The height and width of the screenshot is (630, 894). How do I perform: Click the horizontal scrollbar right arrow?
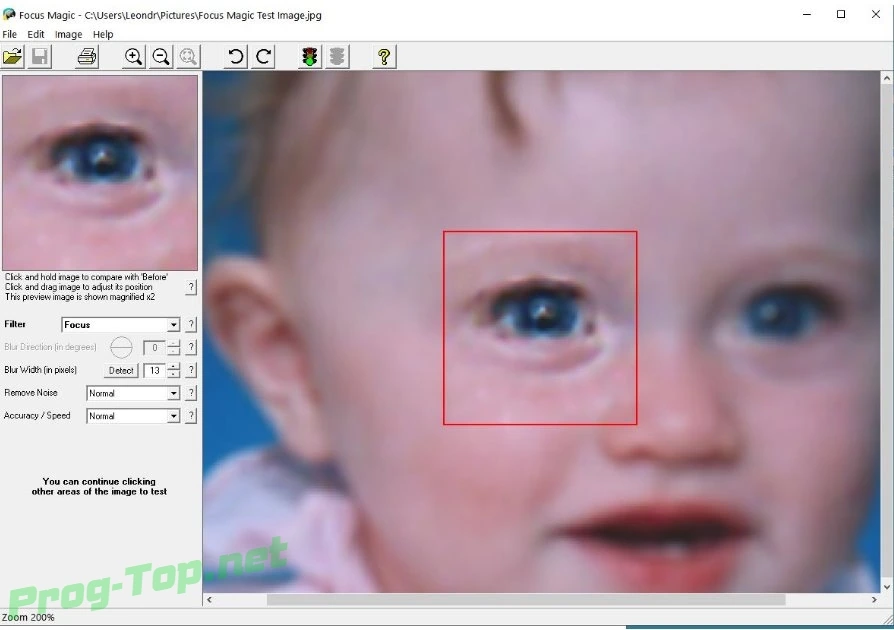[874, 600]
